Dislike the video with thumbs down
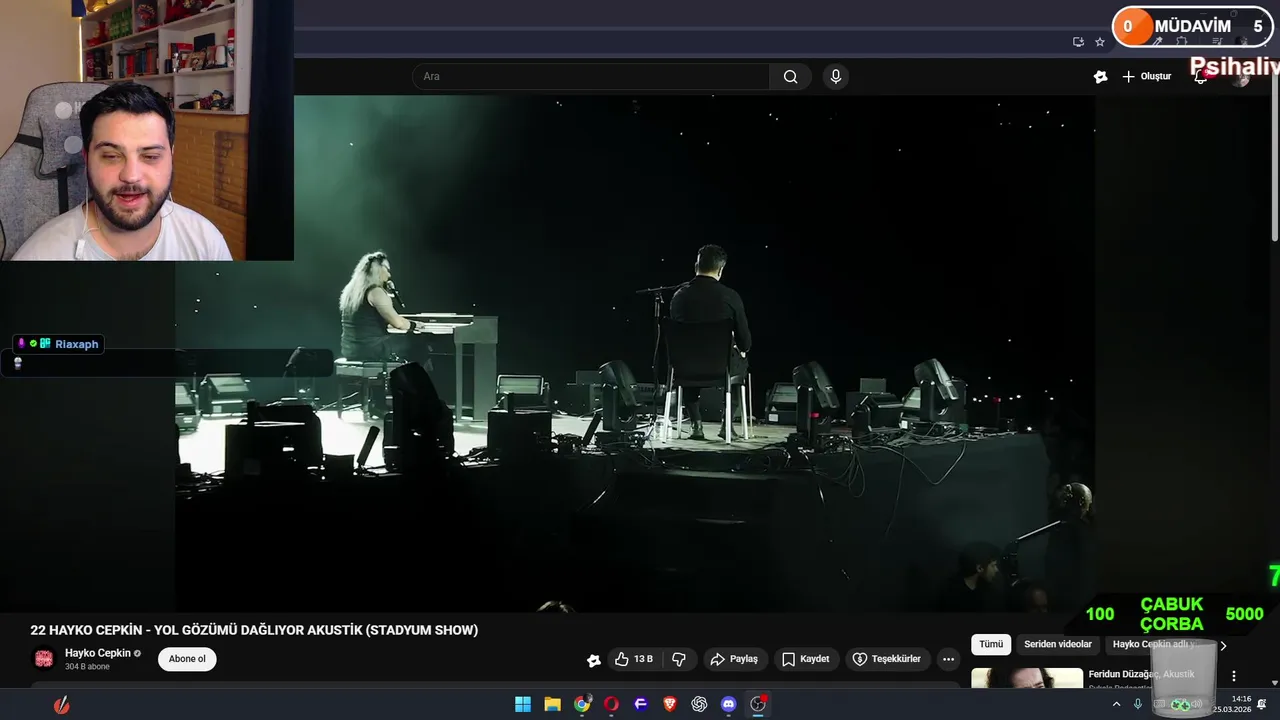 pos(679,659)
